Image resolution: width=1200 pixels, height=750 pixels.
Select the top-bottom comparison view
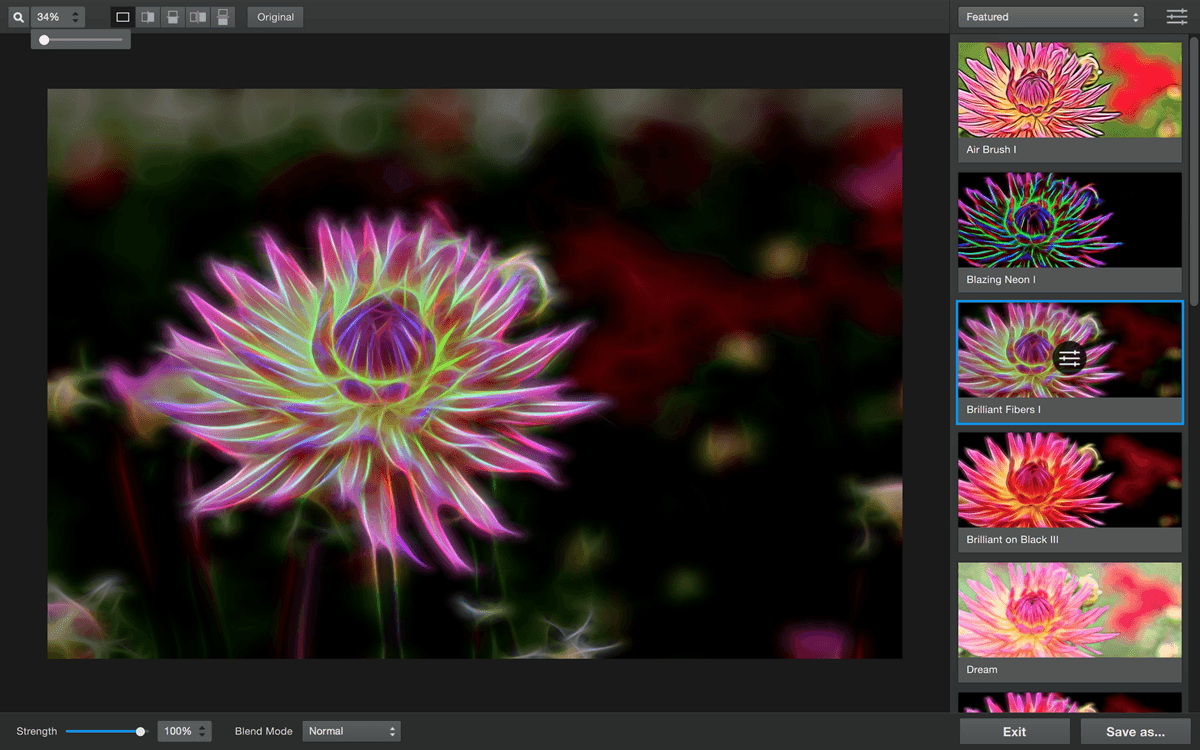223,17
